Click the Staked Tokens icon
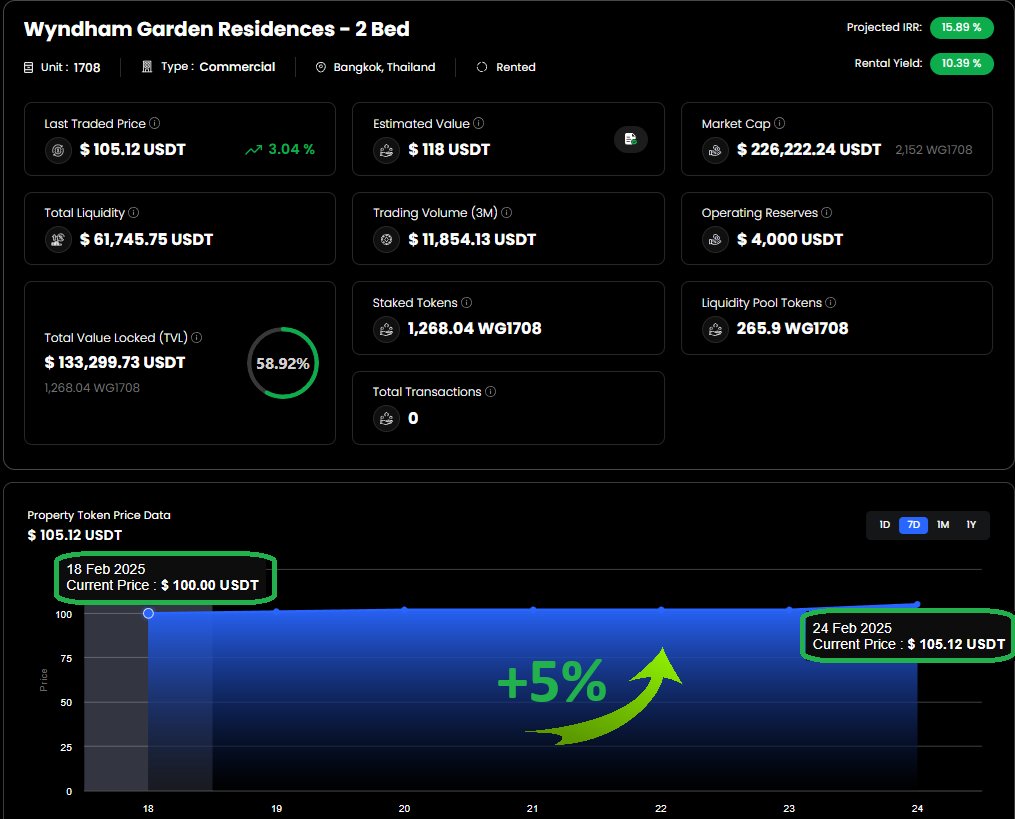Image resolution: width=1015 pixels, height=819 pixels. click(x=386, y=329)
